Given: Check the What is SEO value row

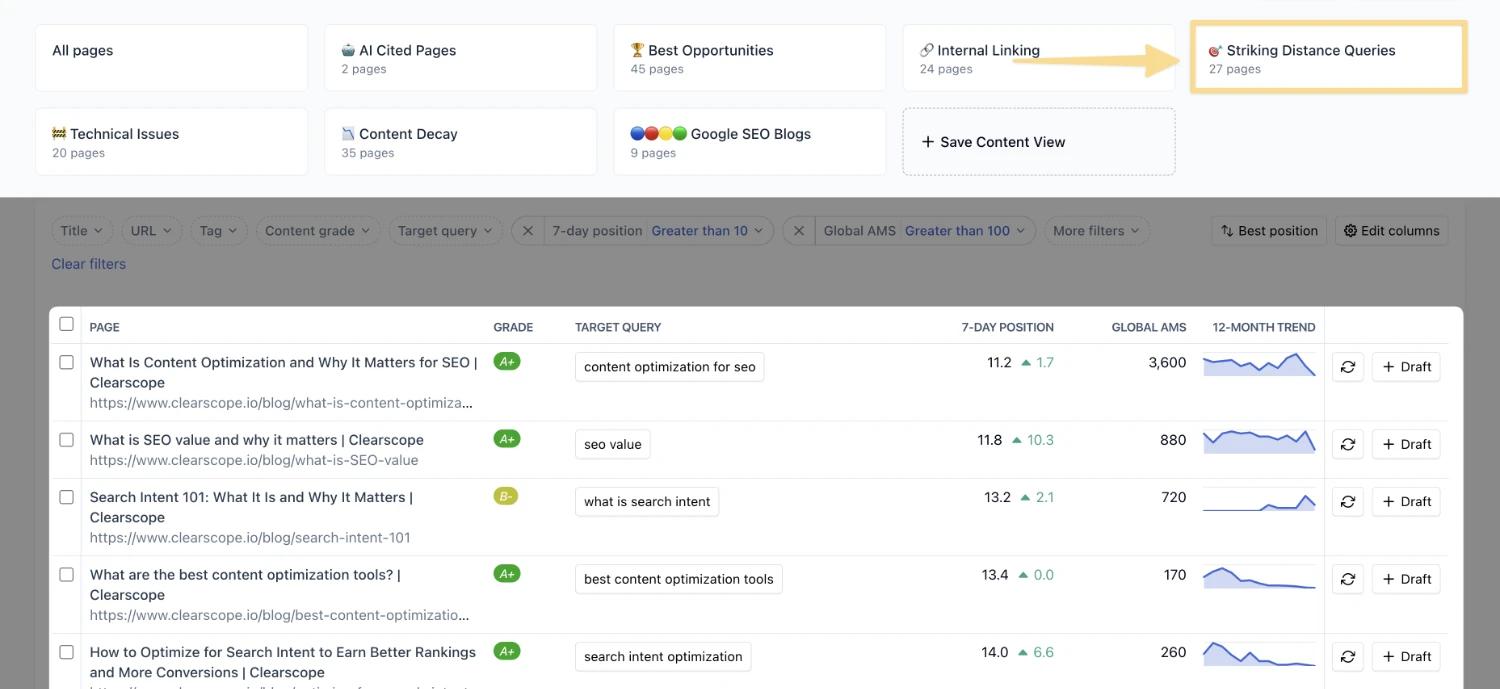Looking at the screenshot, I should [x=67, y=440].
